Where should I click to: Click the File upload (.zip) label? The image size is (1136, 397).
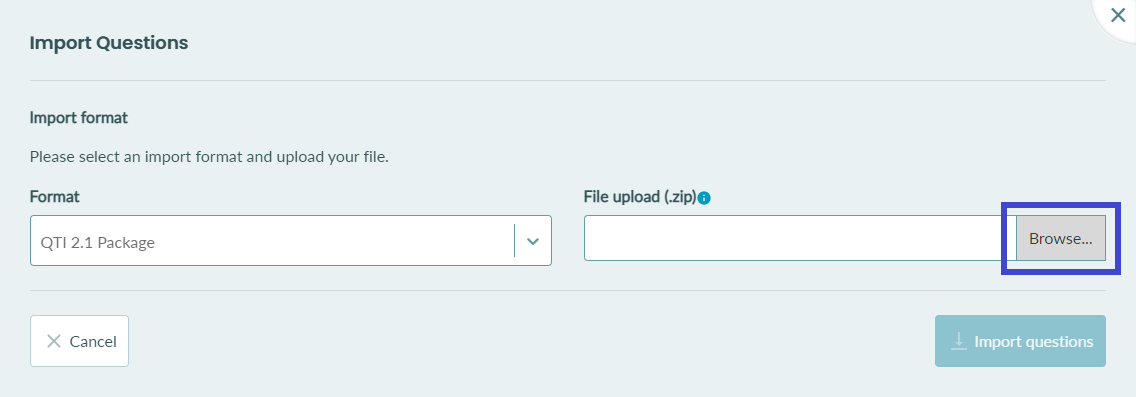(x=640, y=196)
